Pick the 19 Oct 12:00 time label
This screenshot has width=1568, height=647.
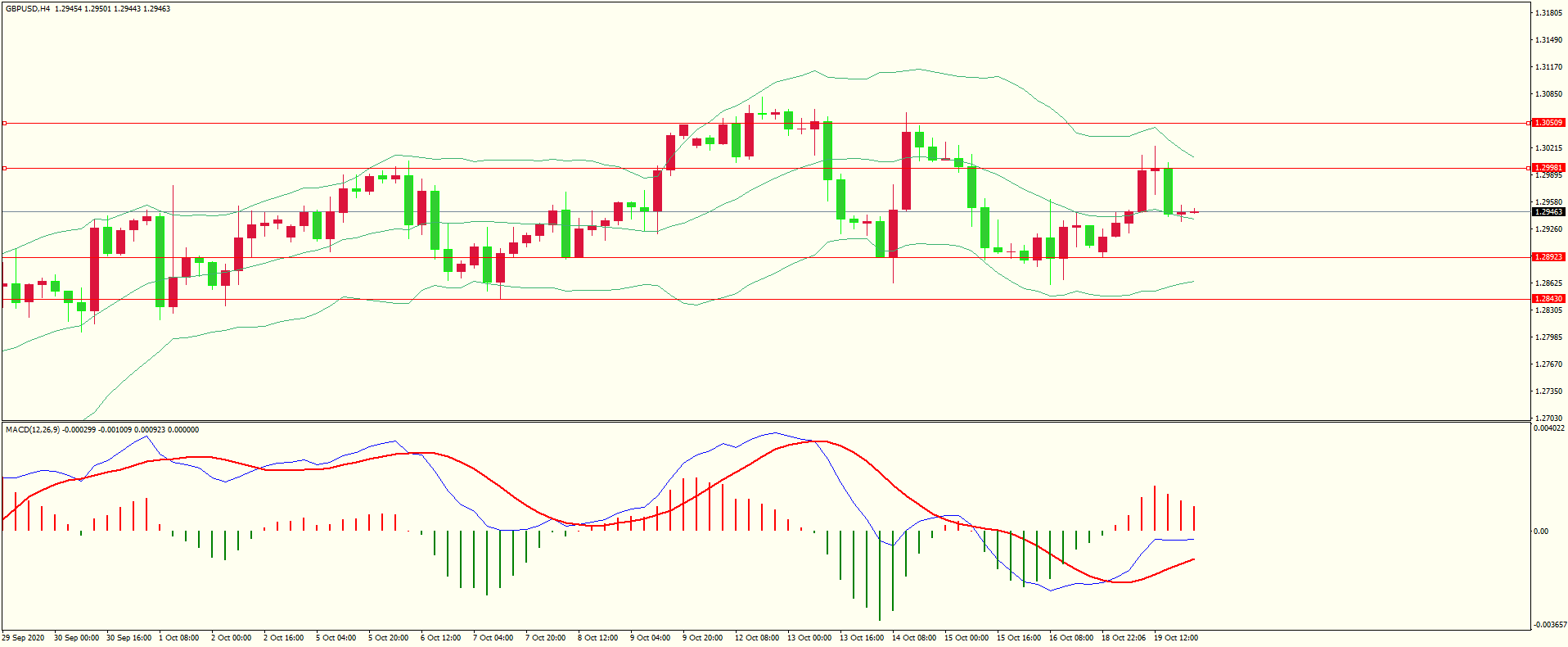pyautogui.click(x=1175, y=638)
